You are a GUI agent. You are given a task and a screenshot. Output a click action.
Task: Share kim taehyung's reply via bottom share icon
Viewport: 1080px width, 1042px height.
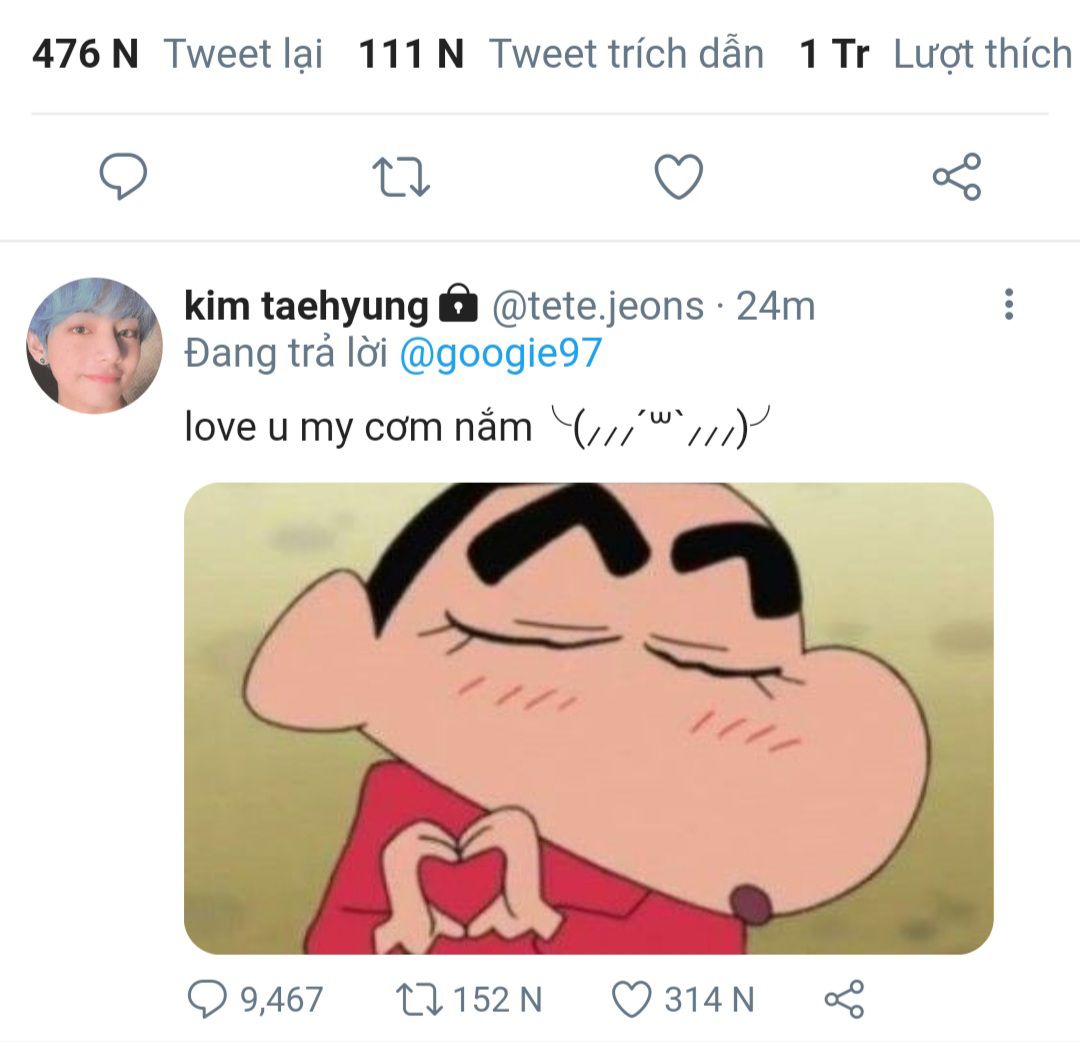843,999
